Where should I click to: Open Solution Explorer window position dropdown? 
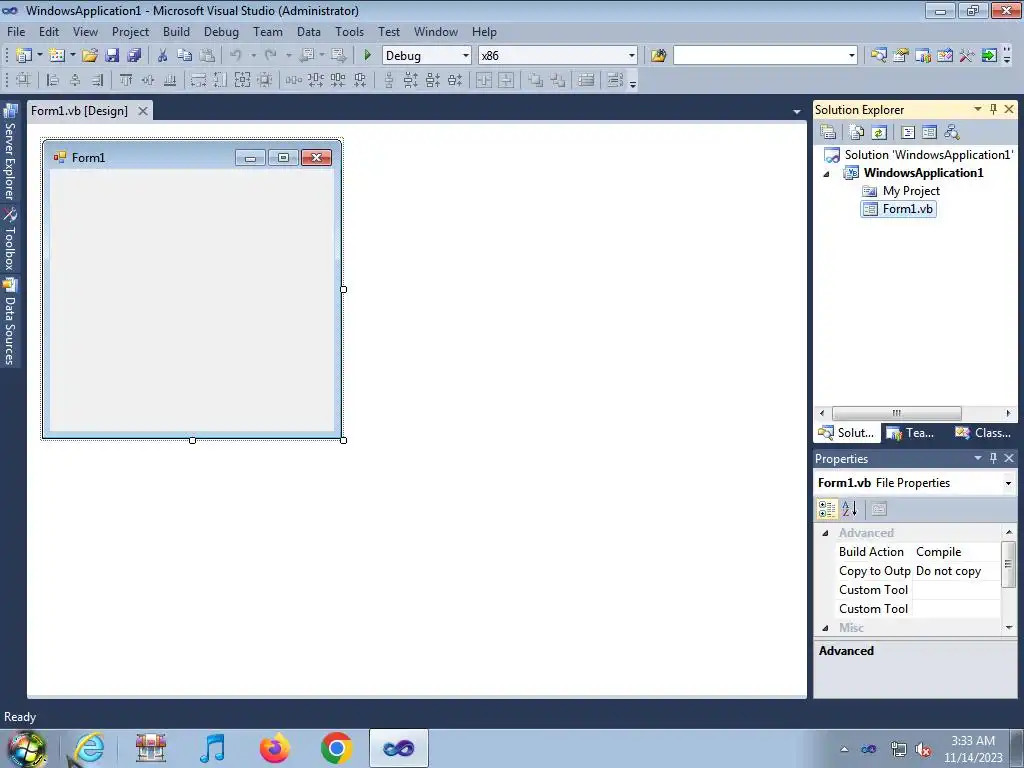click(x=978, y=109)
